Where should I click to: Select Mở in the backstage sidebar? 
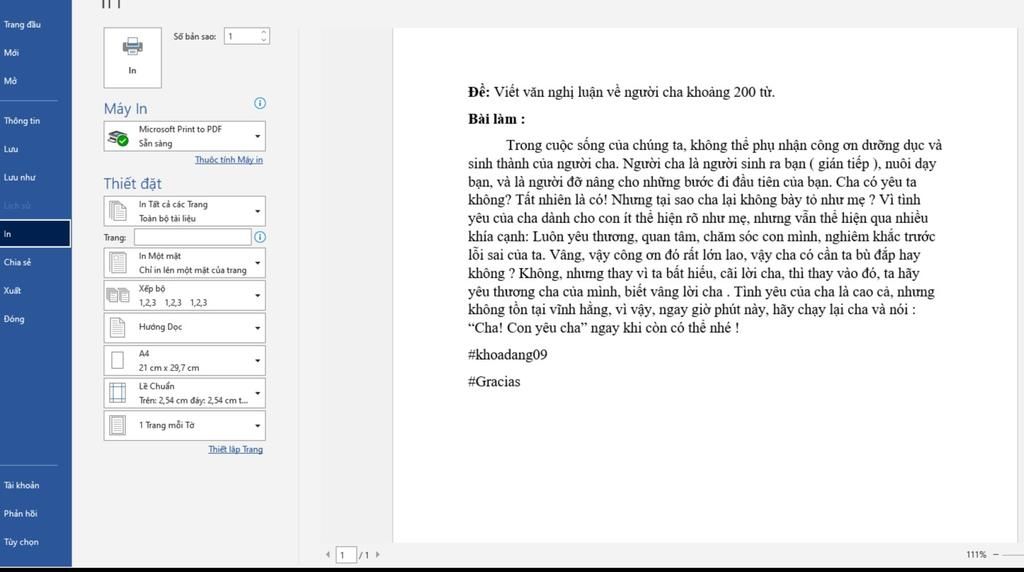10,81
